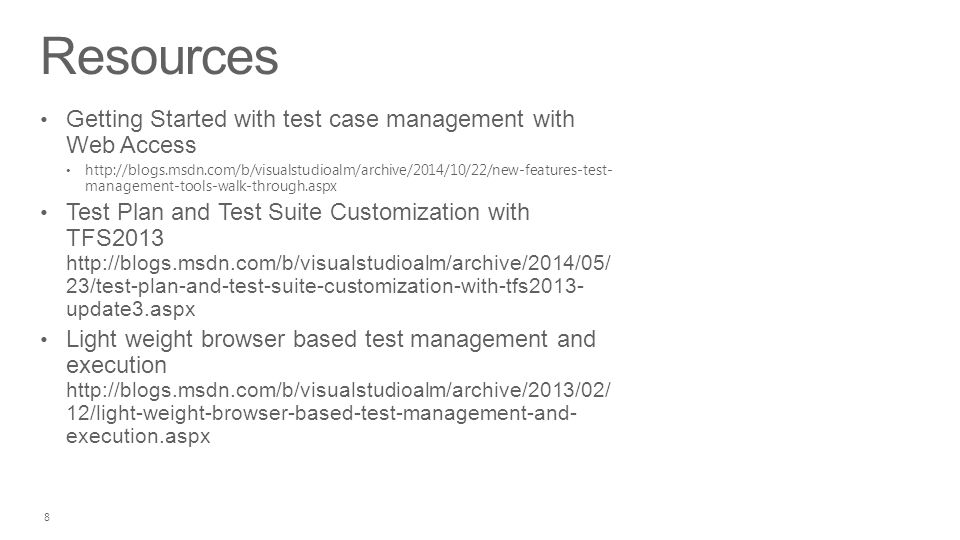This screenshot has height=540, width=960.
Task: Click the slide number 8
Action: [x=47, y=517]
